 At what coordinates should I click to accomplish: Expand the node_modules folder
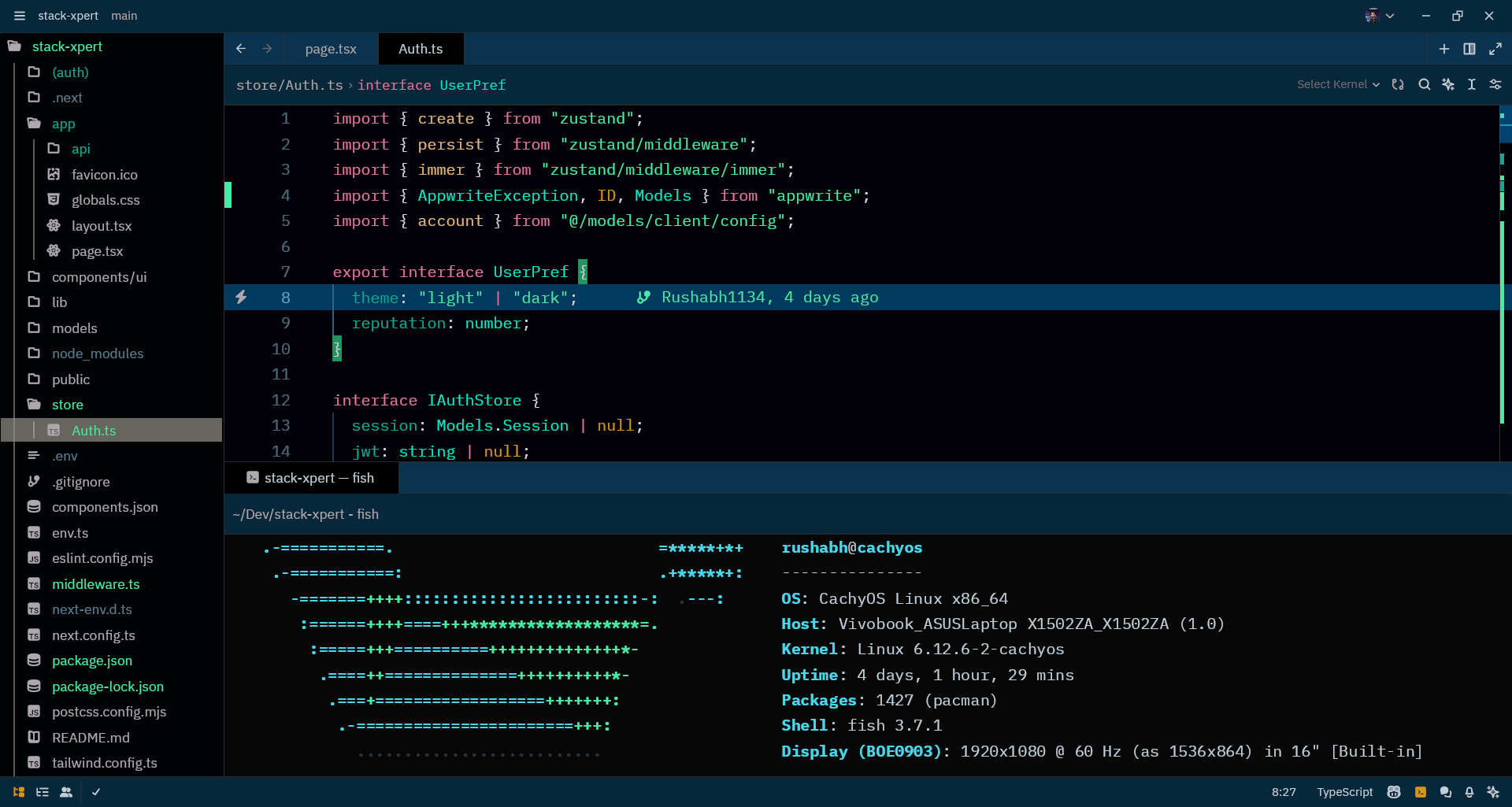(98, 354)
